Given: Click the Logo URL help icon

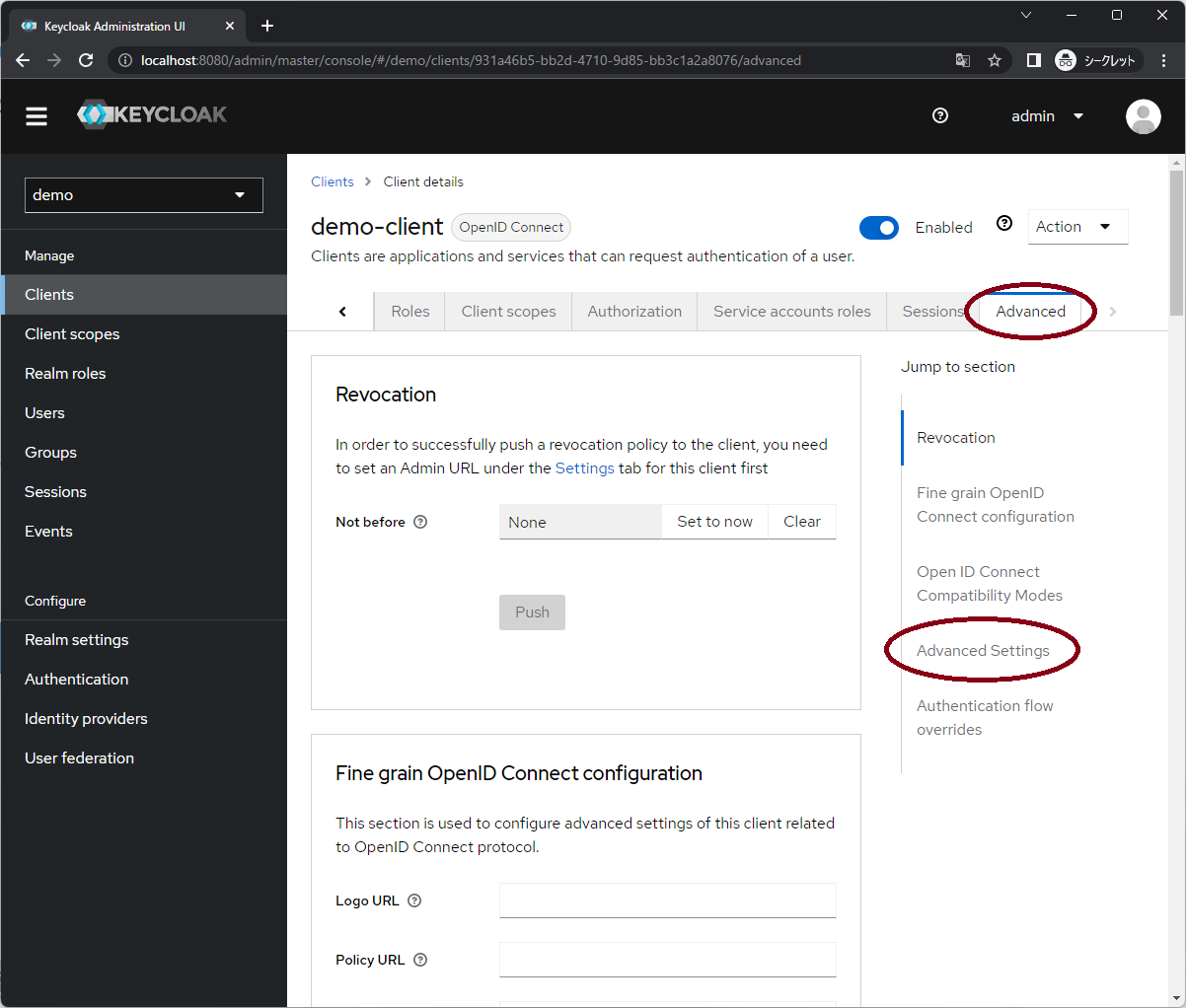Looking at the screenshot, I should pyautogui.click(x=413, y=900).
